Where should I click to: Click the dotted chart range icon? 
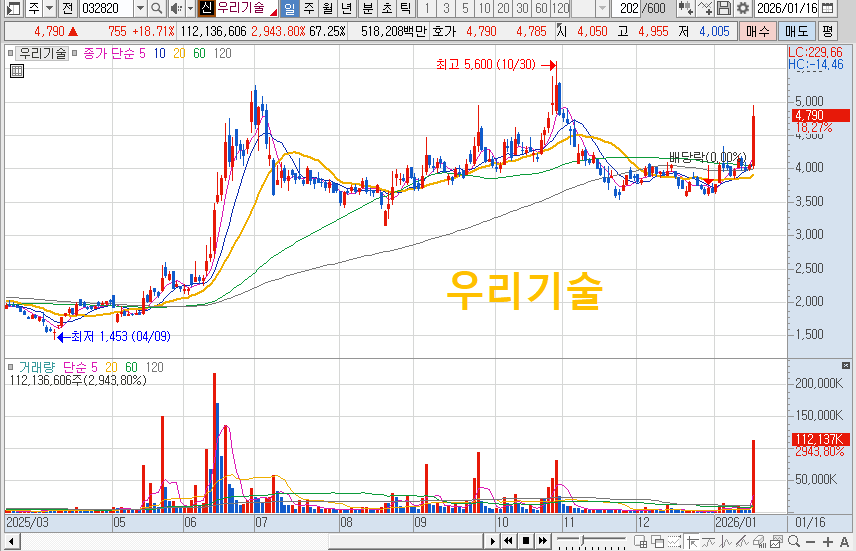pos(675,541)
